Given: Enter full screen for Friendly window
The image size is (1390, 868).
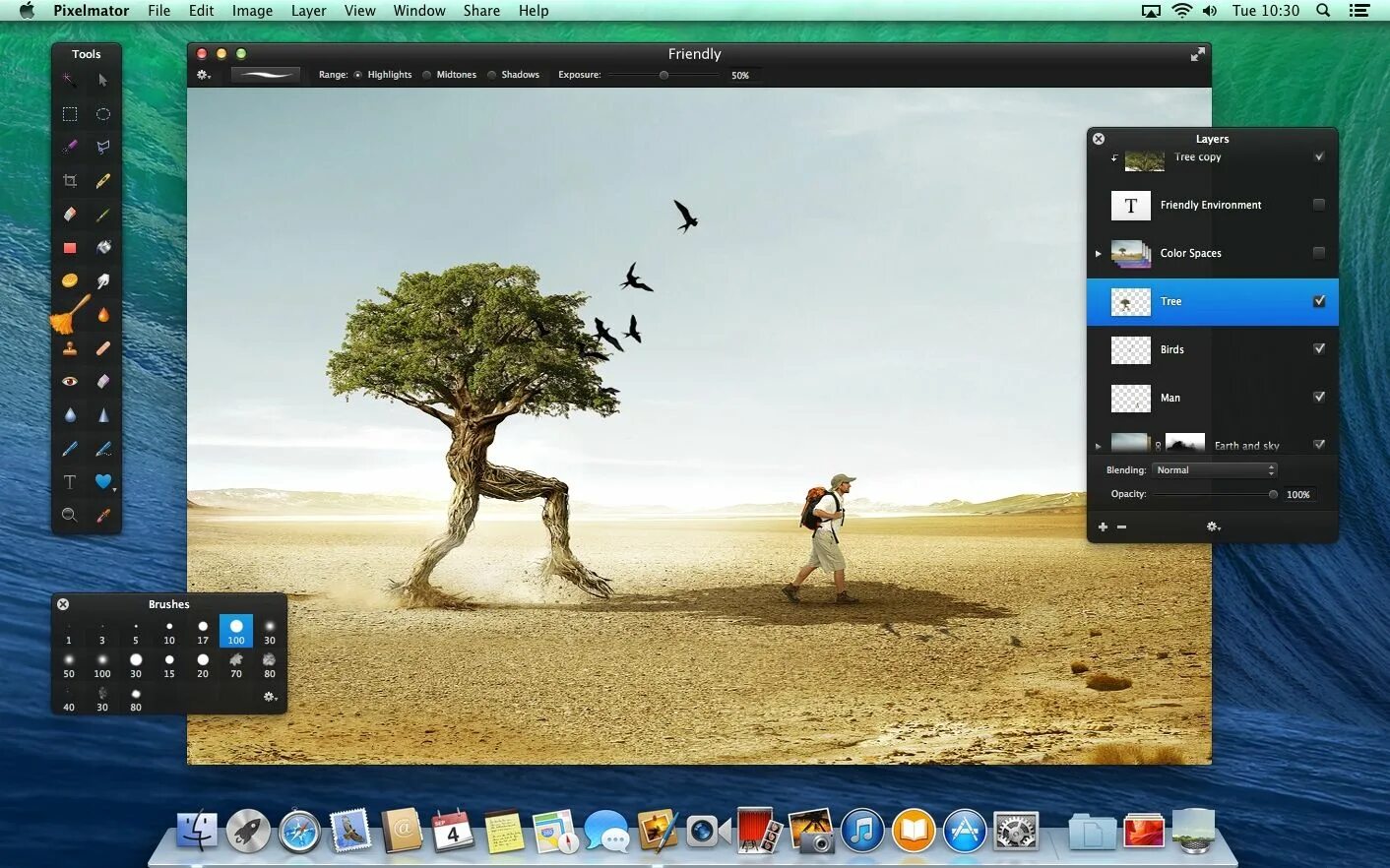Looking at the screenshot, I should point(1197,55).
